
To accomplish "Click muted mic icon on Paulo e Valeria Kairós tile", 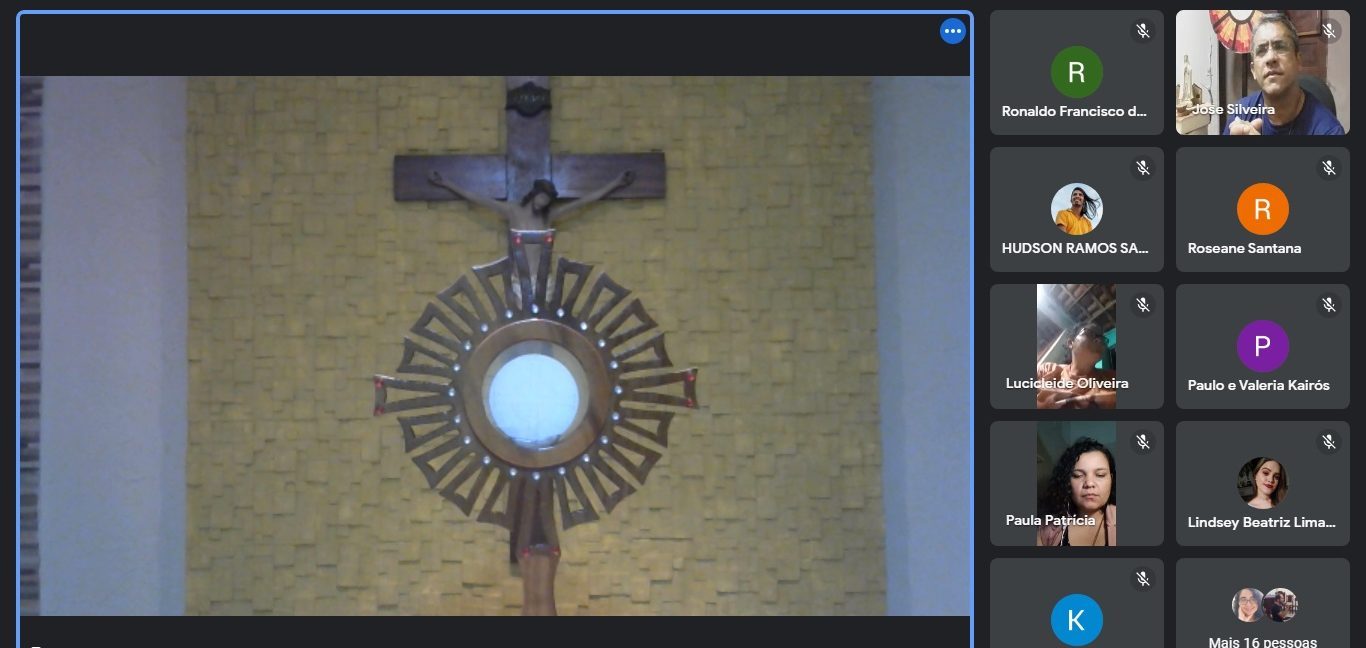I will pos(1328,305).
